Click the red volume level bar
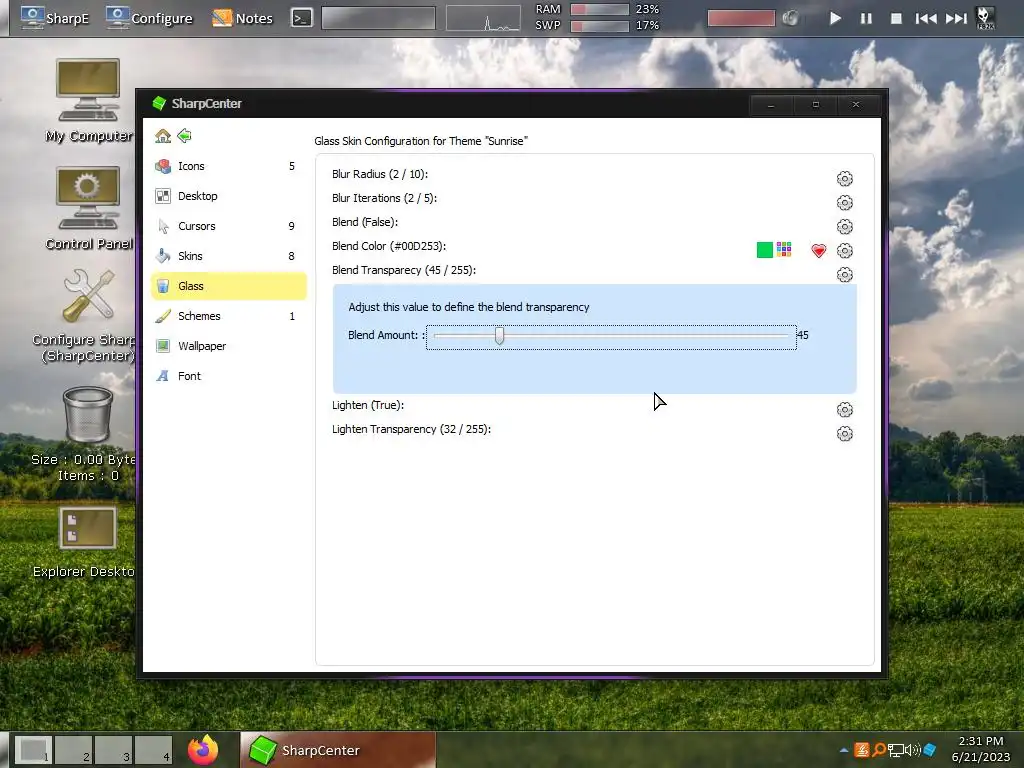 (x=741, y=18)
